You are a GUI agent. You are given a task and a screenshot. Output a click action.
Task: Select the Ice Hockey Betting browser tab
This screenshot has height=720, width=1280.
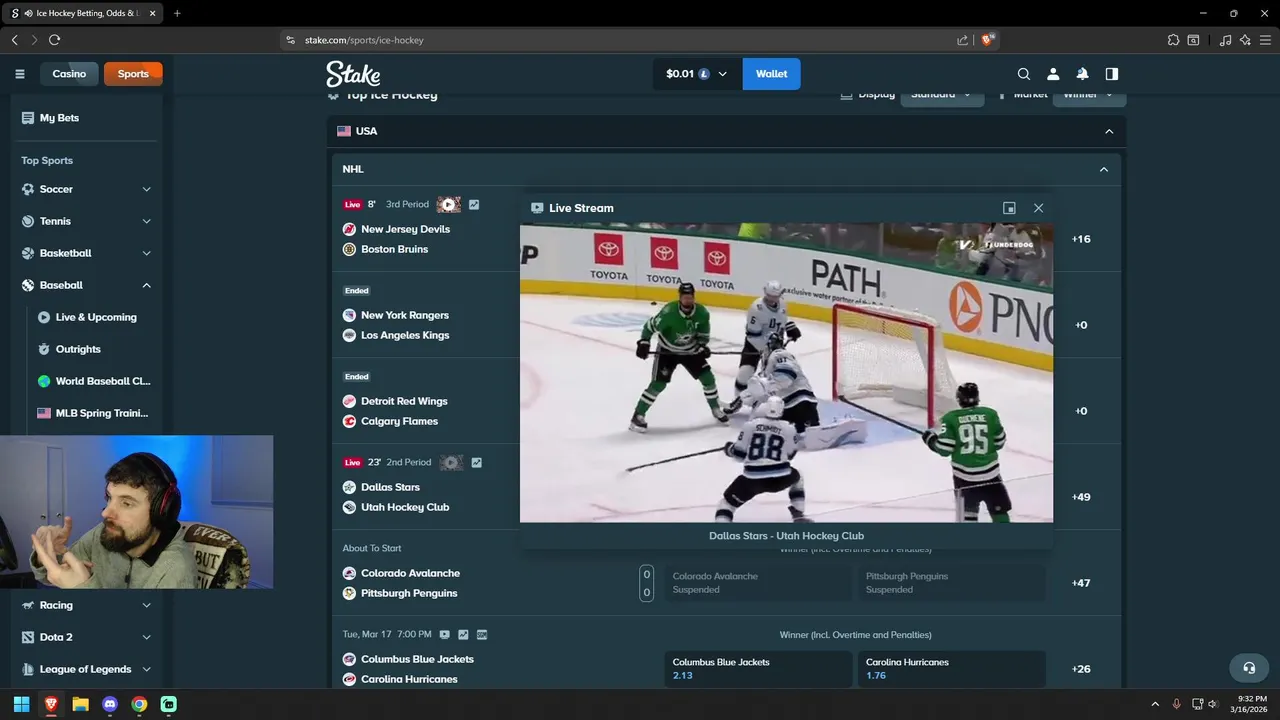point(84,13)
